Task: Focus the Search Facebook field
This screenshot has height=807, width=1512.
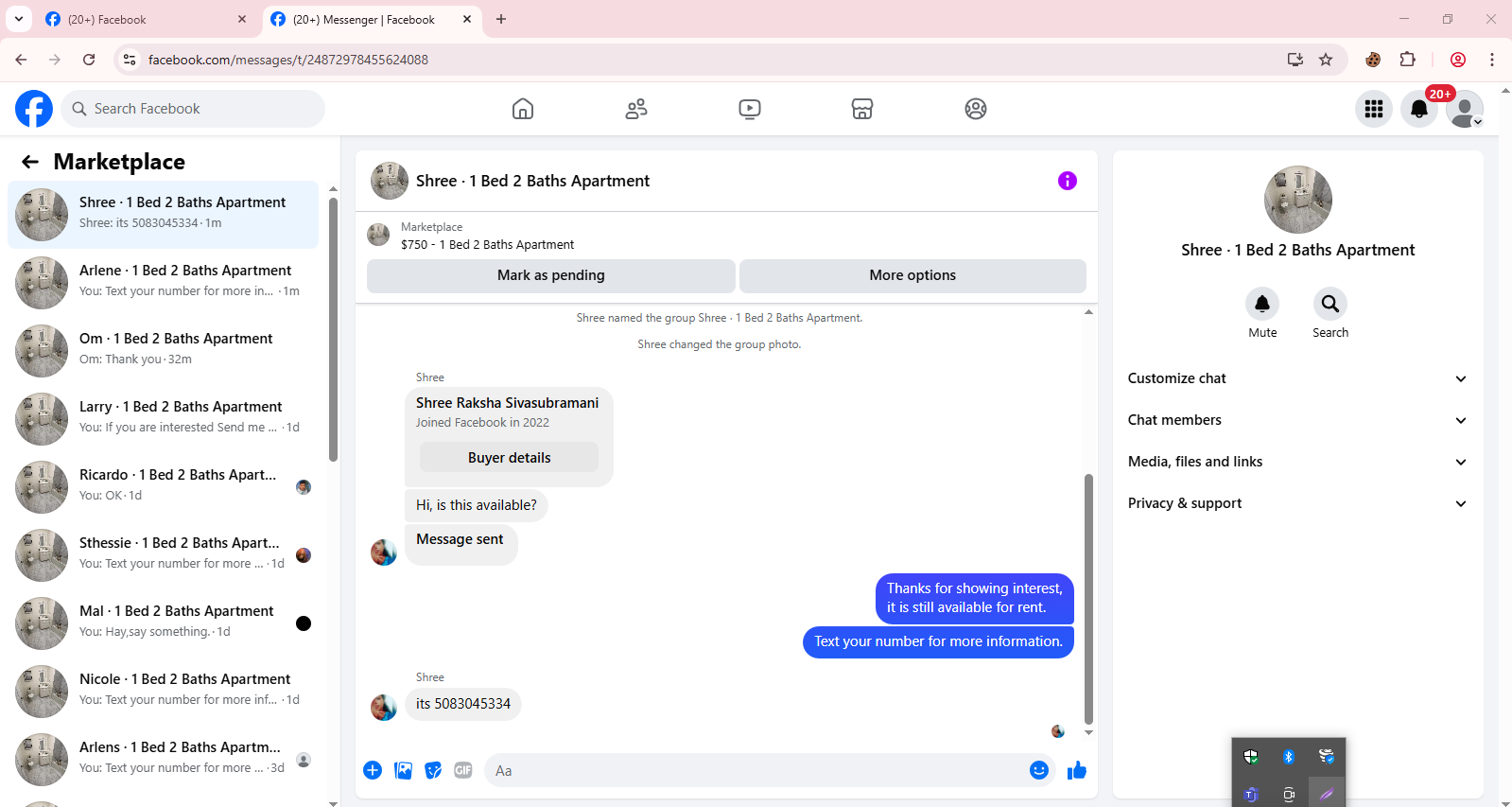Action: pos(193,109)
